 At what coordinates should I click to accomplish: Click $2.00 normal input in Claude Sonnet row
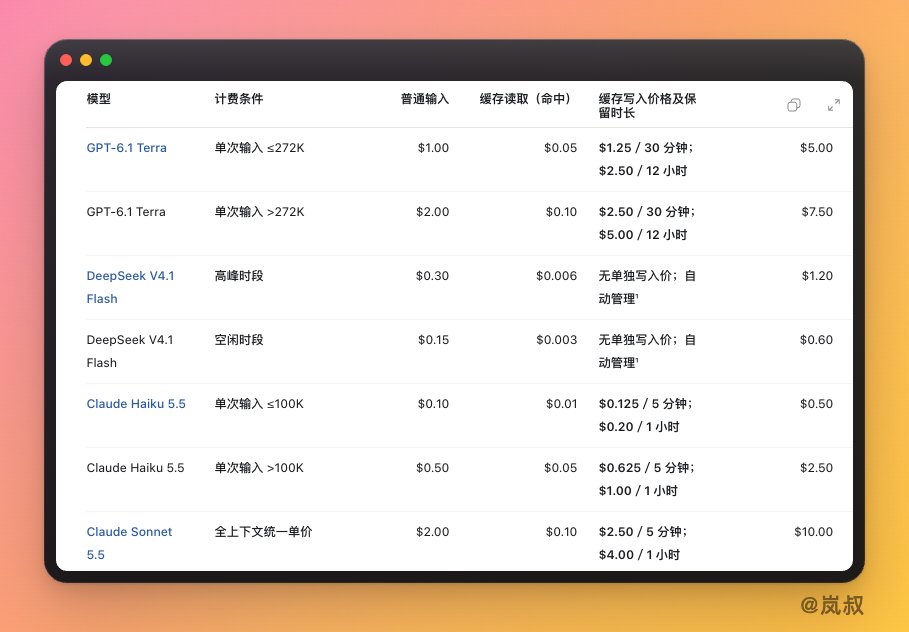pyautogui.click(x=432, y=532)
